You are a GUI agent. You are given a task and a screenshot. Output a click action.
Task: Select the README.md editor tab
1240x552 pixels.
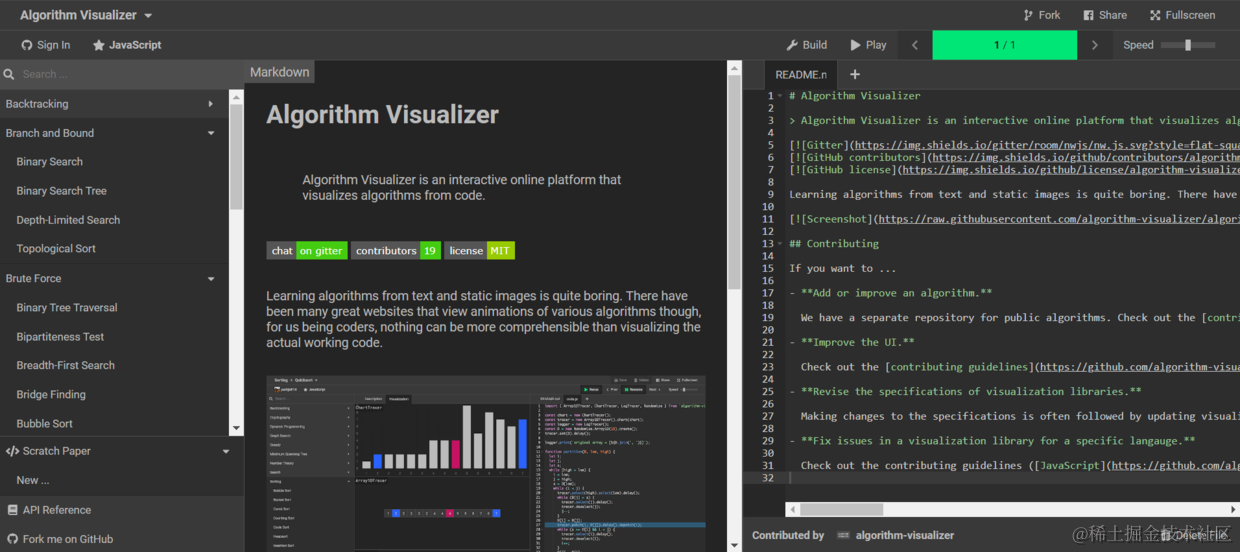click(801, 74)
